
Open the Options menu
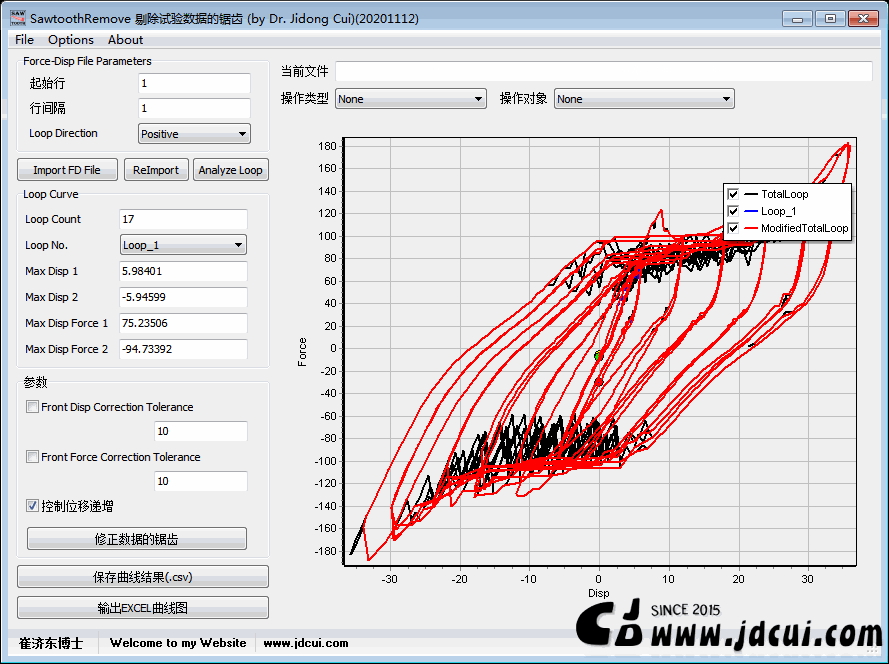point(71,40)
